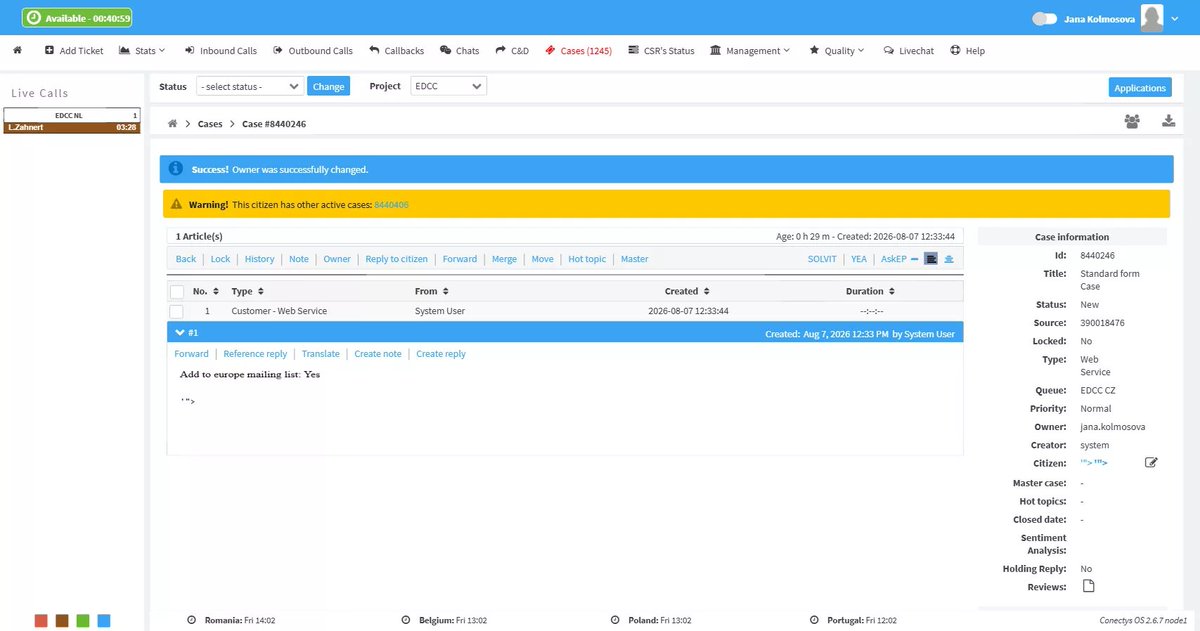Image resolution: width=1200 pixels, height=631 pixels.
Task: Open the Chats page
Action: [459, 50]
